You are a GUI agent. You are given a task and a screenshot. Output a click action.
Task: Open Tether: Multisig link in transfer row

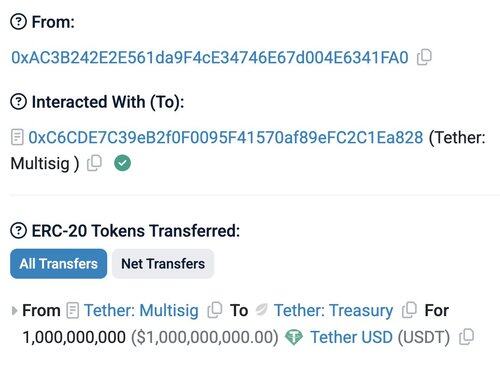point(141,310)
